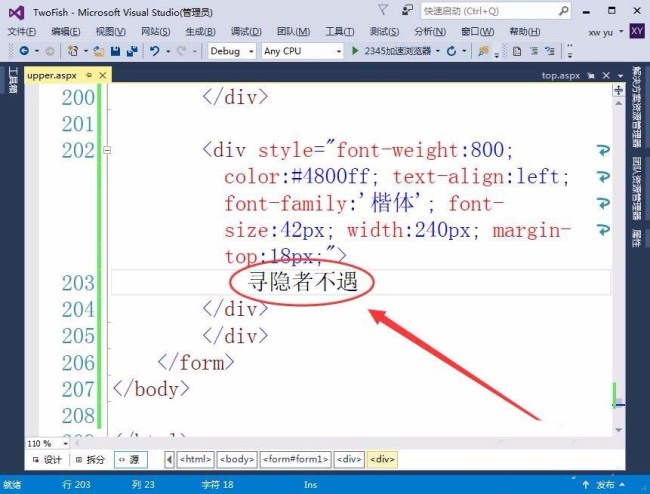The width and height of the screenshot is (650, 494).
Task: Select the form#form1 breadcrumb tag
Action: pyautogui.click(x=296, y=459)
